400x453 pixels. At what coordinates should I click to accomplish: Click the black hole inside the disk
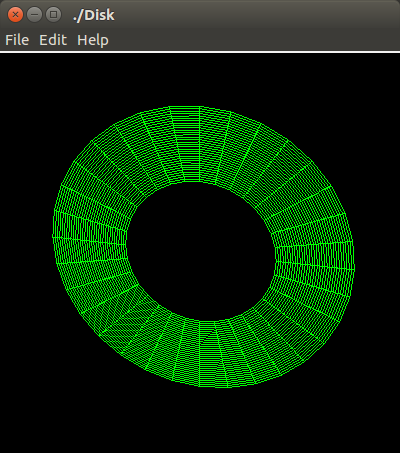(201, 252)
